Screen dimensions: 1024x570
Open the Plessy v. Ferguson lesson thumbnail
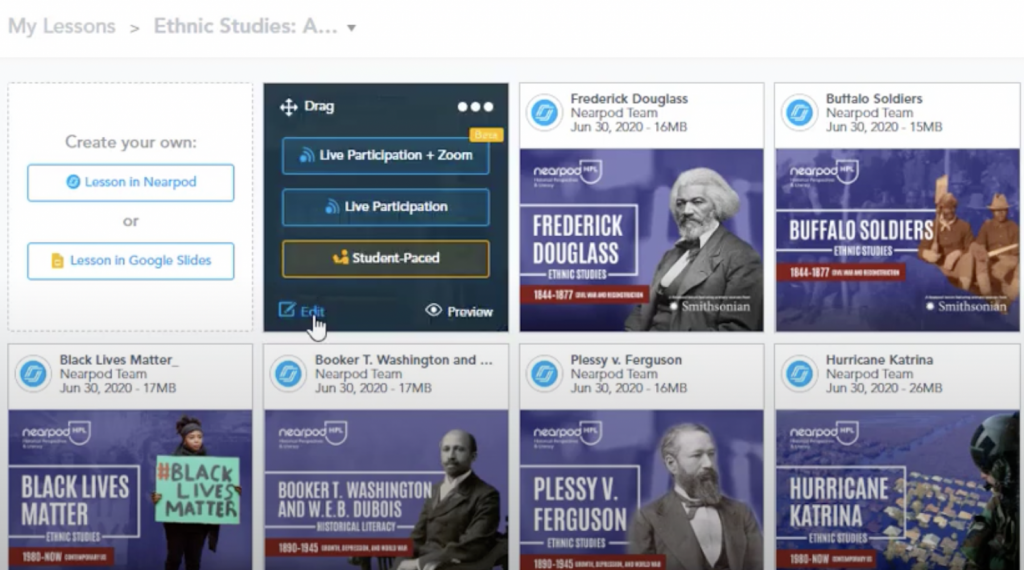pyautogui.click(x=641, y=490)
